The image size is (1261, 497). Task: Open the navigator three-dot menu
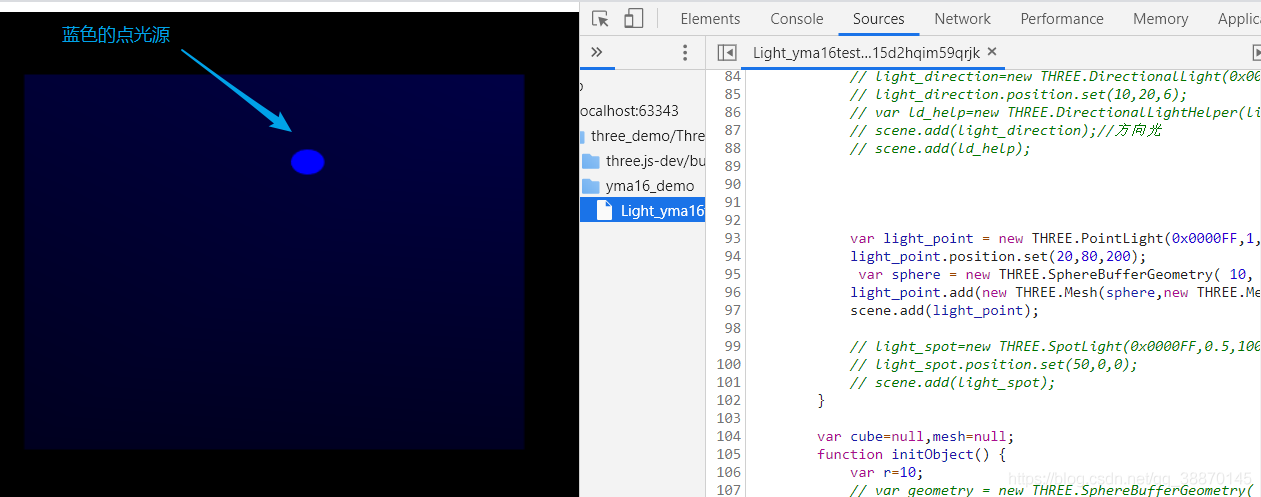coord(685,53)
